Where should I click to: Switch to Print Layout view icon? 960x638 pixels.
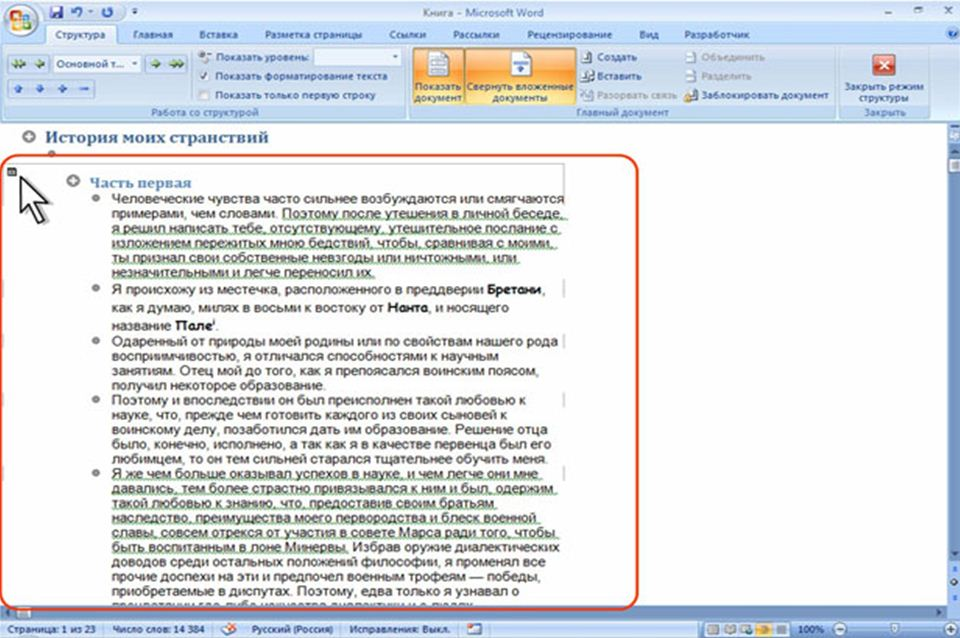click(x=713, y=629)
